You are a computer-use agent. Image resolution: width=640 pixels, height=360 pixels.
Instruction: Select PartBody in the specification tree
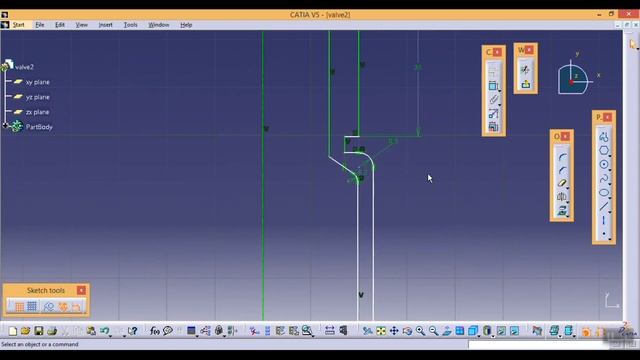pyautogui.click(x=39, y=127)
